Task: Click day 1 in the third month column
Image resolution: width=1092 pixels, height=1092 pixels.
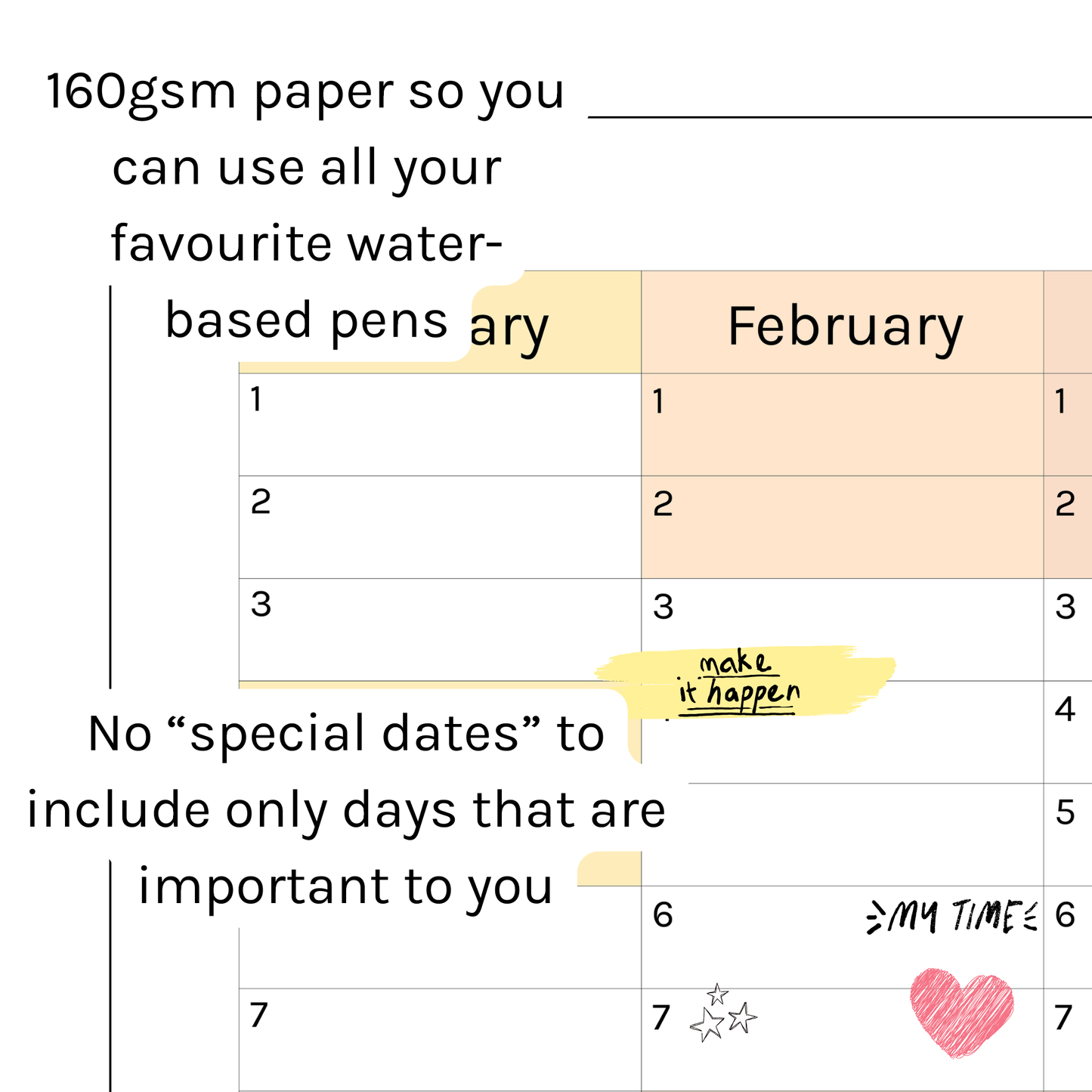Action: [1062, 402]
